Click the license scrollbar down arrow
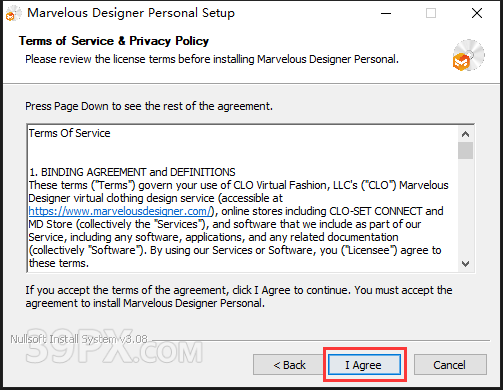 point(465,264)
